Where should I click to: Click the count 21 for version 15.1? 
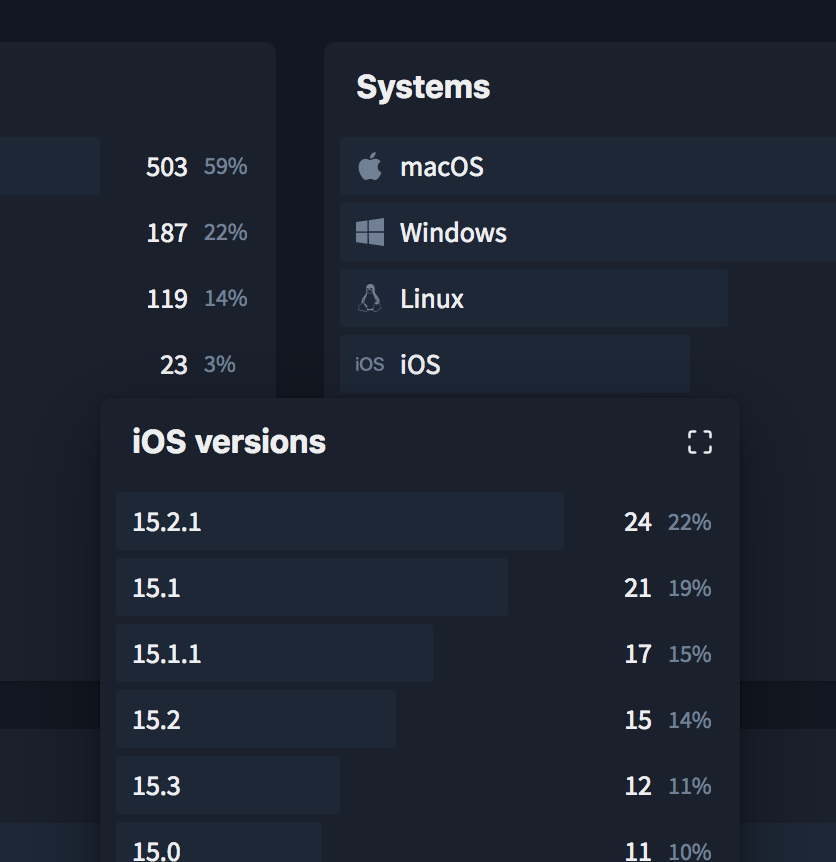point(638,588)
